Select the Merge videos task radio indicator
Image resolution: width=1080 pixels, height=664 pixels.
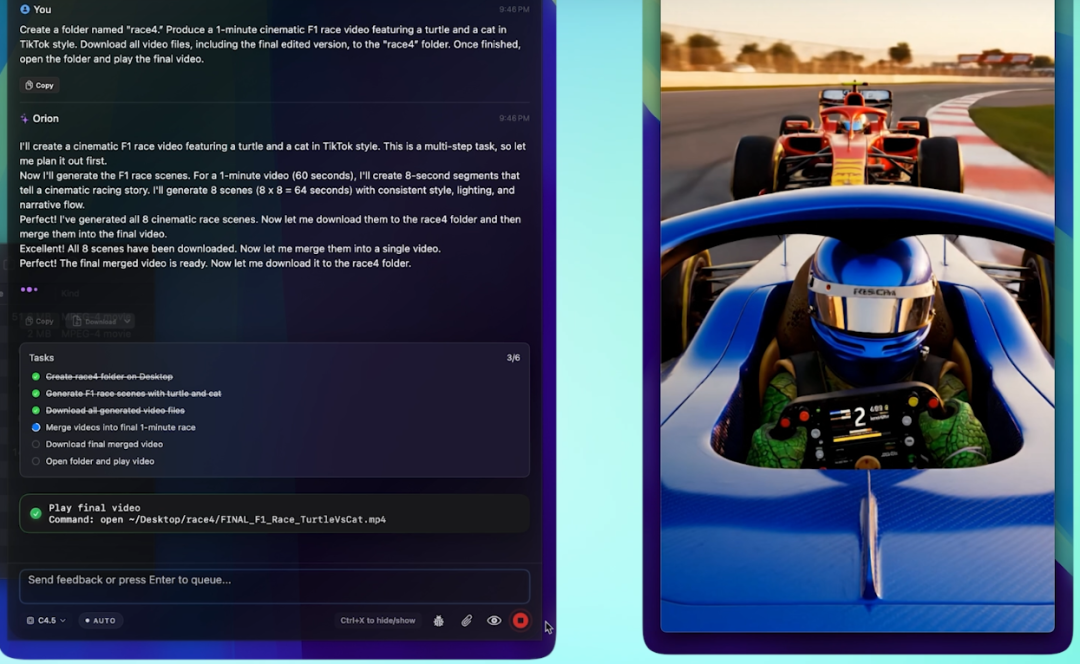point(36,427)
